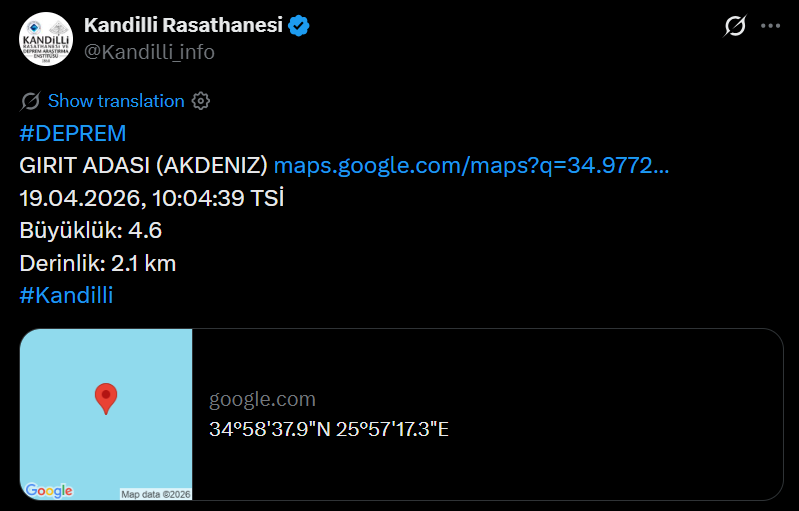Click the icon left of Show translation
799x511 pixels.
pos(30,101)
